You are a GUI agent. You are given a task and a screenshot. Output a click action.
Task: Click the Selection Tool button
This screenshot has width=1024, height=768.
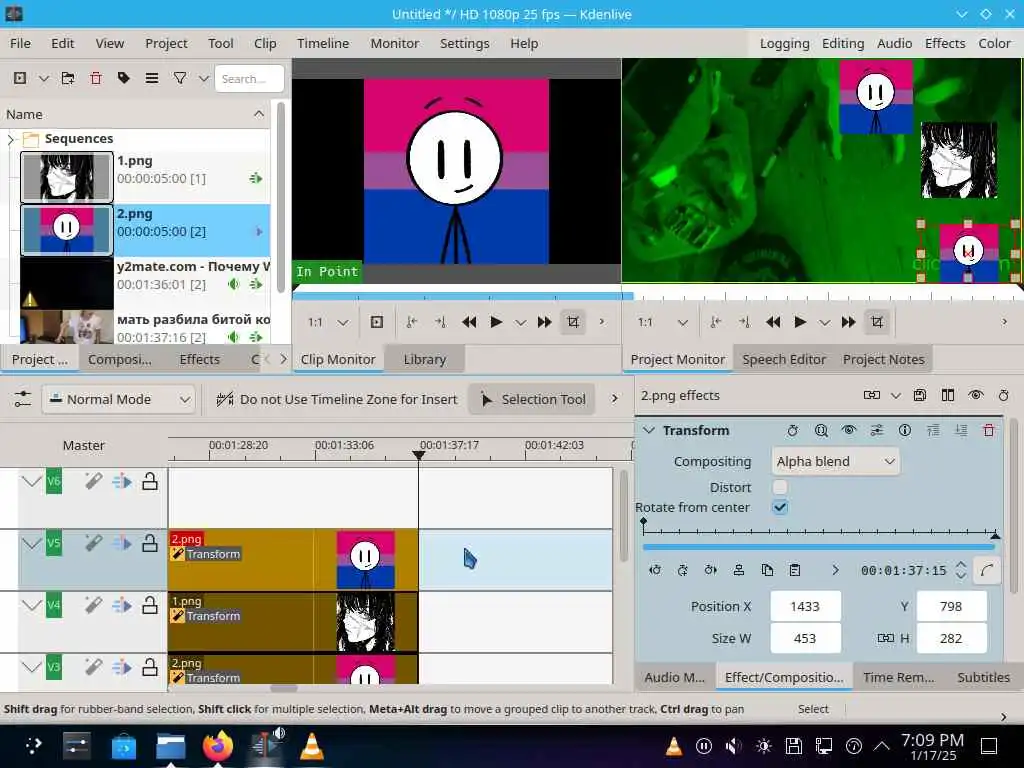(533, 399)
